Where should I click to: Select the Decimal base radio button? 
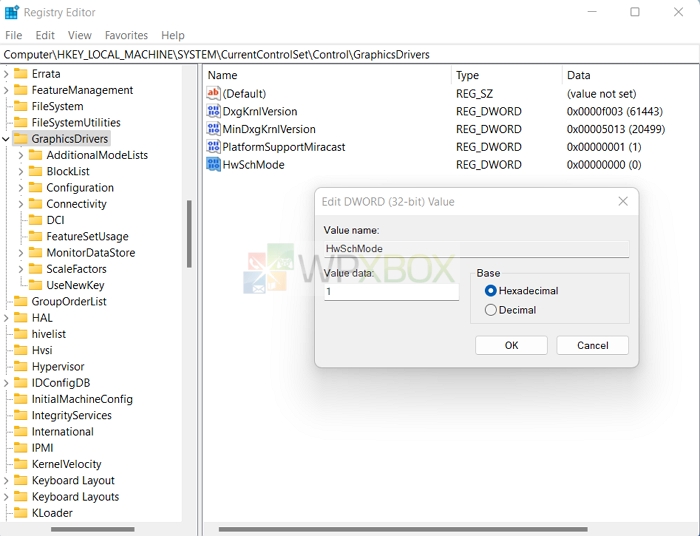coord(490,310)
